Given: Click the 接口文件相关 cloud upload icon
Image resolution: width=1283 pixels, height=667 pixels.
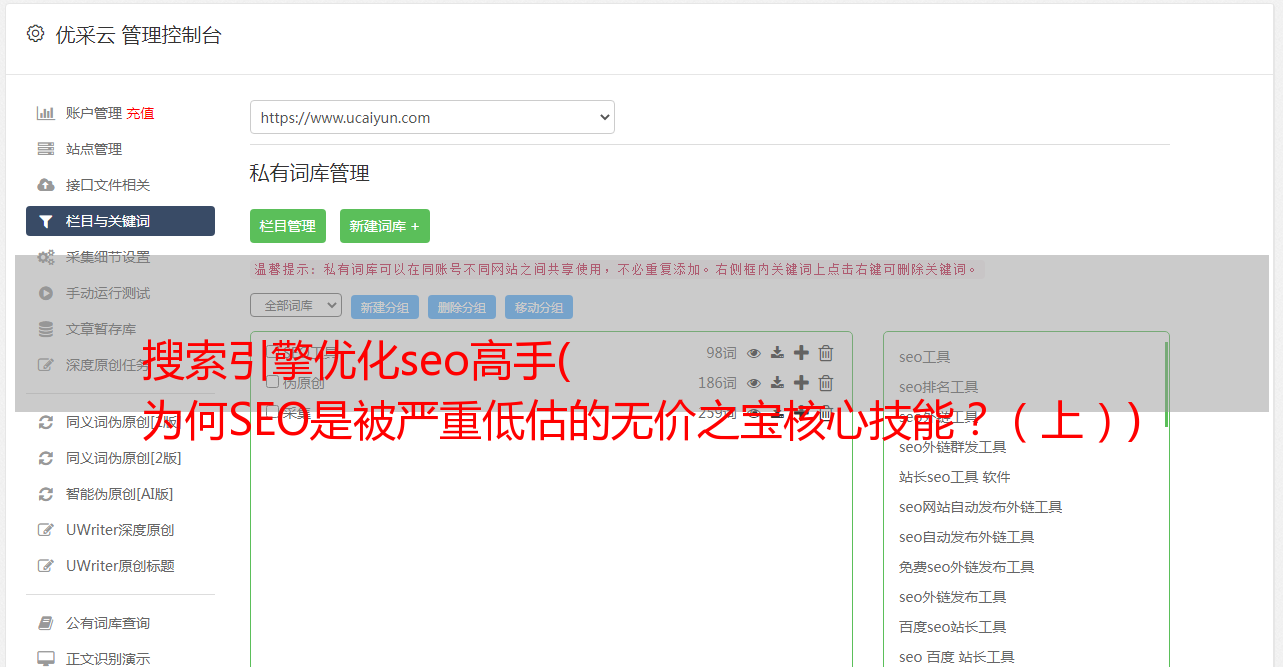Looking at the screenshot, I should [46, 185].
